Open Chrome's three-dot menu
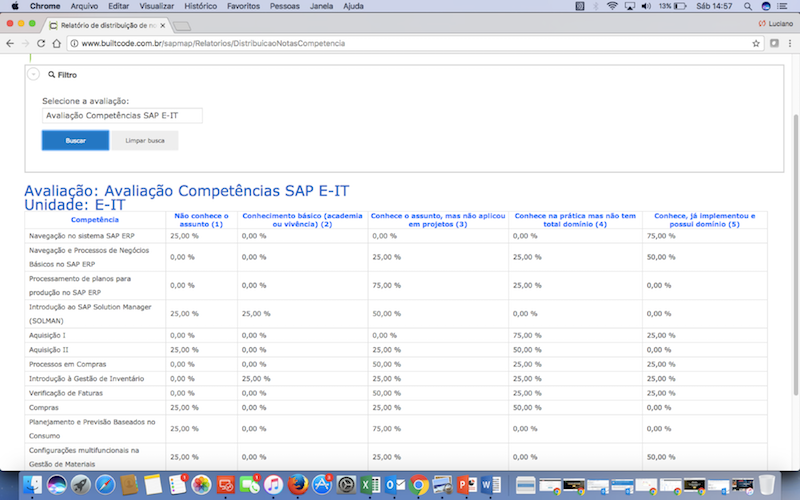 pos(790,43)
